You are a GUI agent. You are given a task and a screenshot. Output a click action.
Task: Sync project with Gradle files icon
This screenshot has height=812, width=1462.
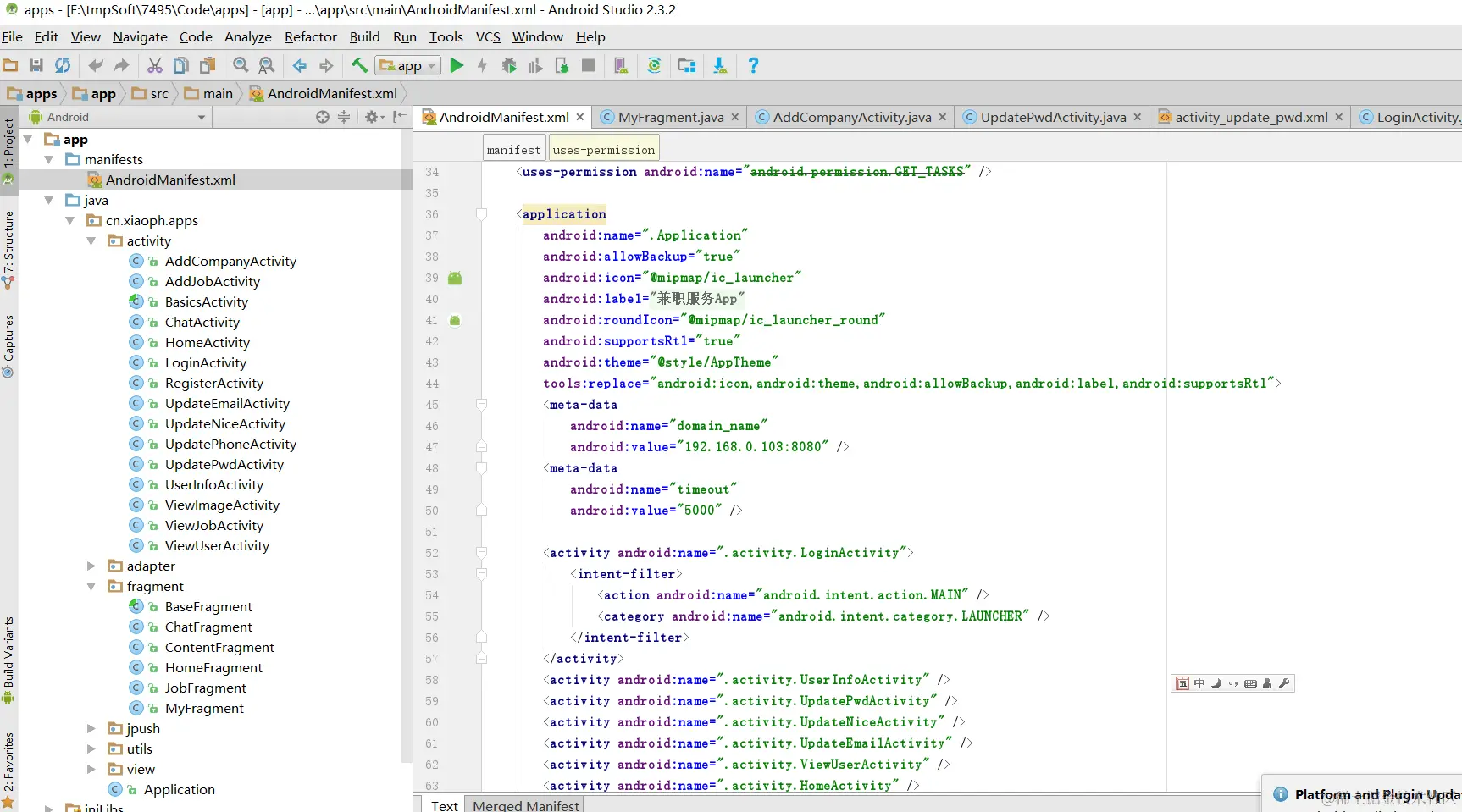pos(654,65)
